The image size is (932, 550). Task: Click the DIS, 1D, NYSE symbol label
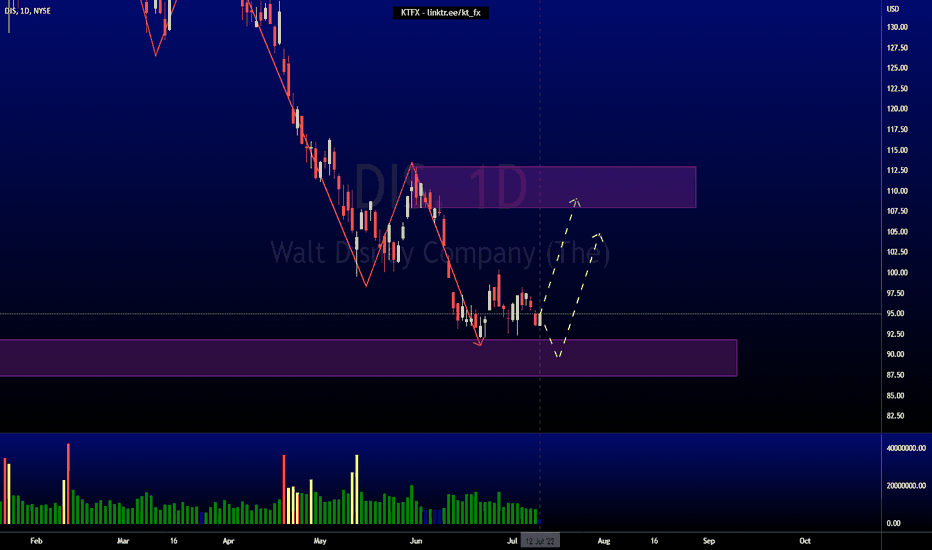click(x=27, y=11)
